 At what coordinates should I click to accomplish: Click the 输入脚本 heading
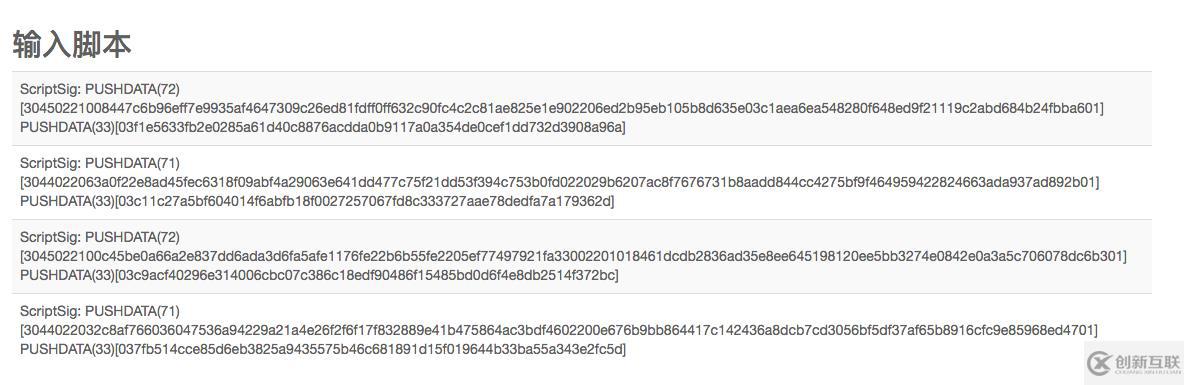(x=72, y=45)
